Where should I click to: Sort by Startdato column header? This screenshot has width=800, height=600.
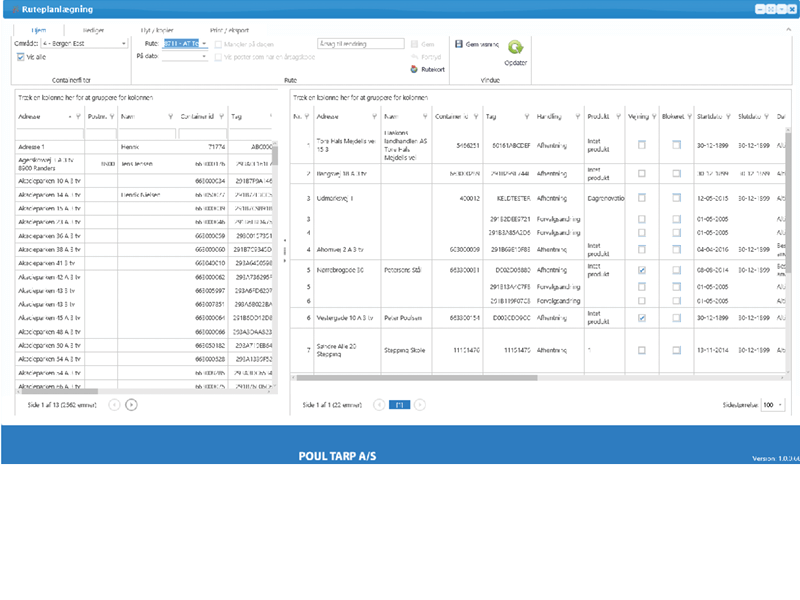709,117
